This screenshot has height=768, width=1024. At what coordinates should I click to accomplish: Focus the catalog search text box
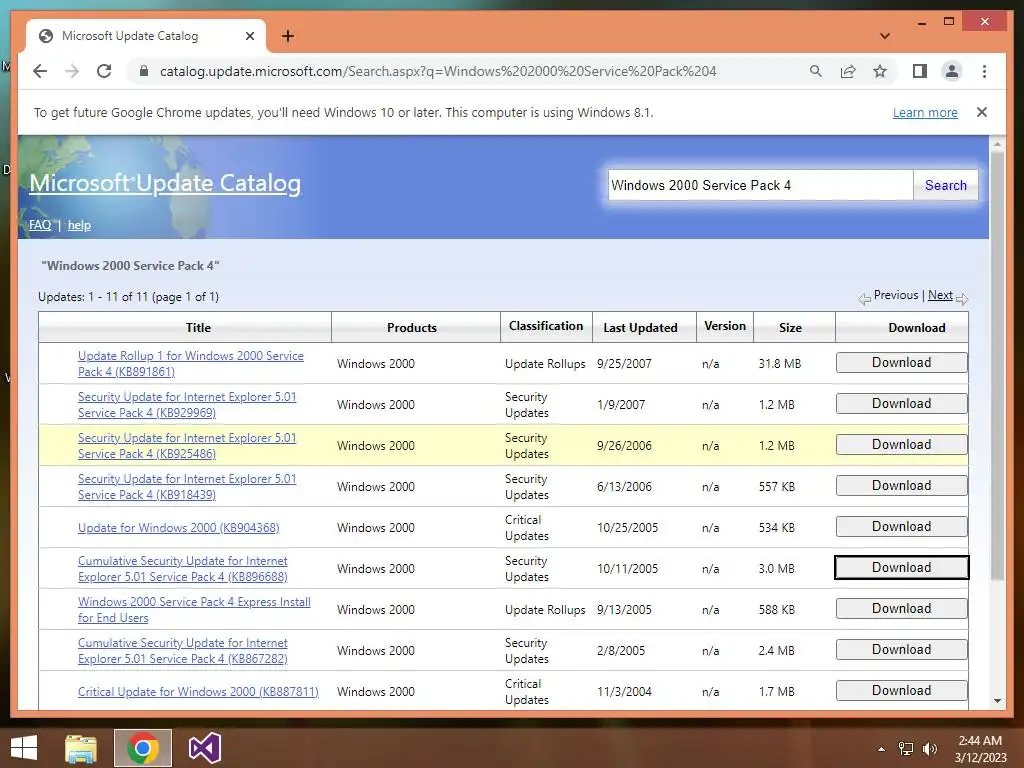pyautogui.click(x=760, y=185)
